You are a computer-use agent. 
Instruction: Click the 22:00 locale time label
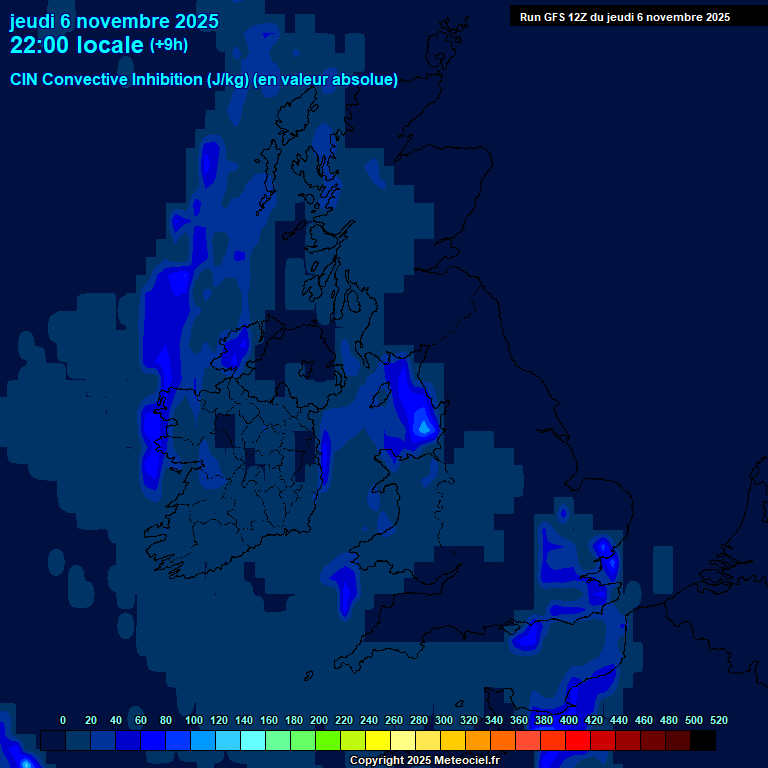(x=76, y=45)
